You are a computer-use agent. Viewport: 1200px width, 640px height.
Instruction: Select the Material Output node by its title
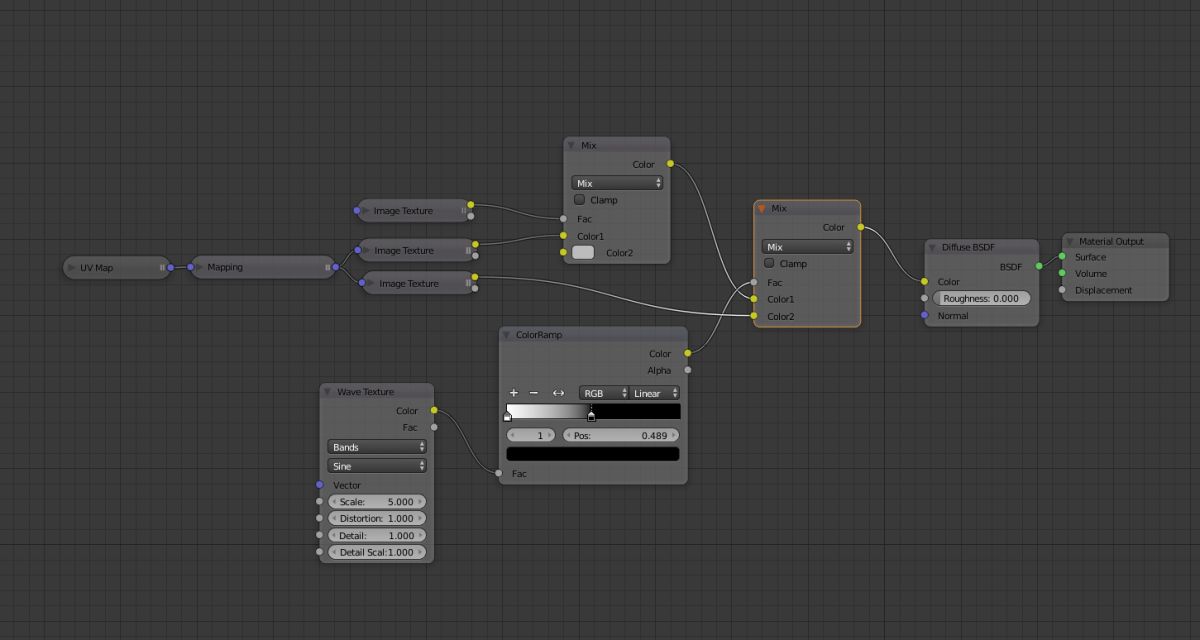pyautogui.click(x=1111, y=241)
